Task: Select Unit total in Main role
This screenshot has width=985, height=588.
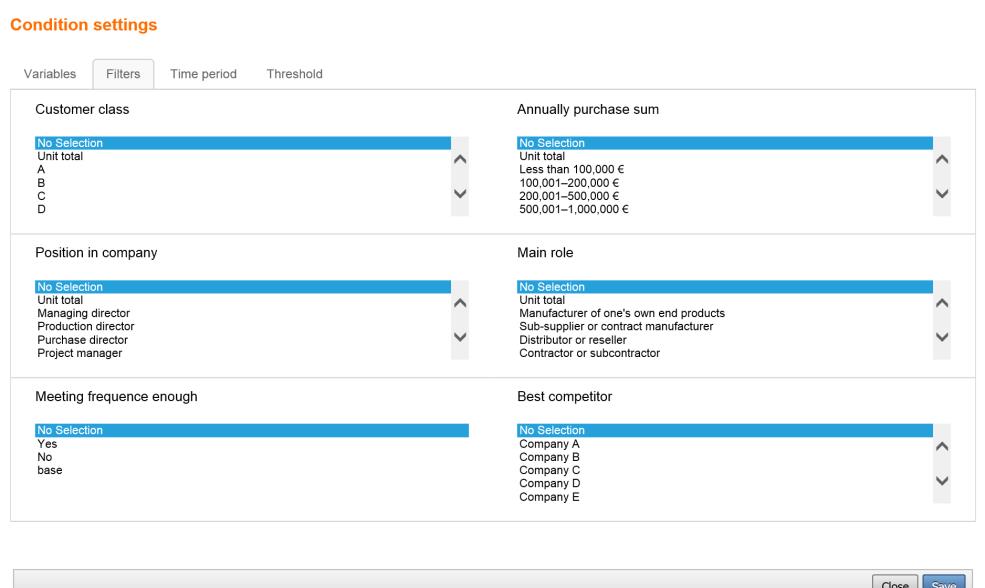Action: 725,300
